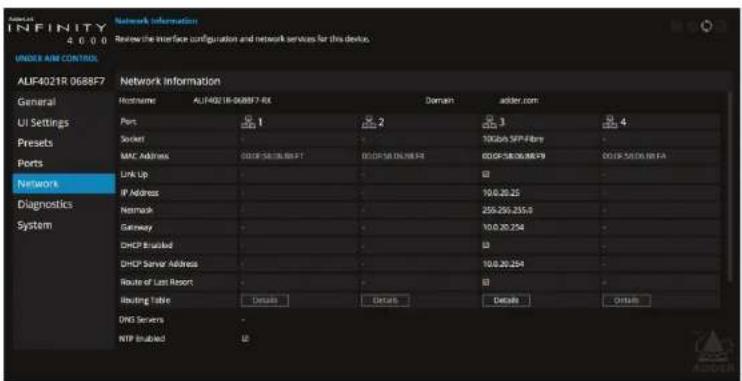Screen dimensions: 742x381
Task: Toggle the NTP Enabled checkbox
Action: coord(245,338)
